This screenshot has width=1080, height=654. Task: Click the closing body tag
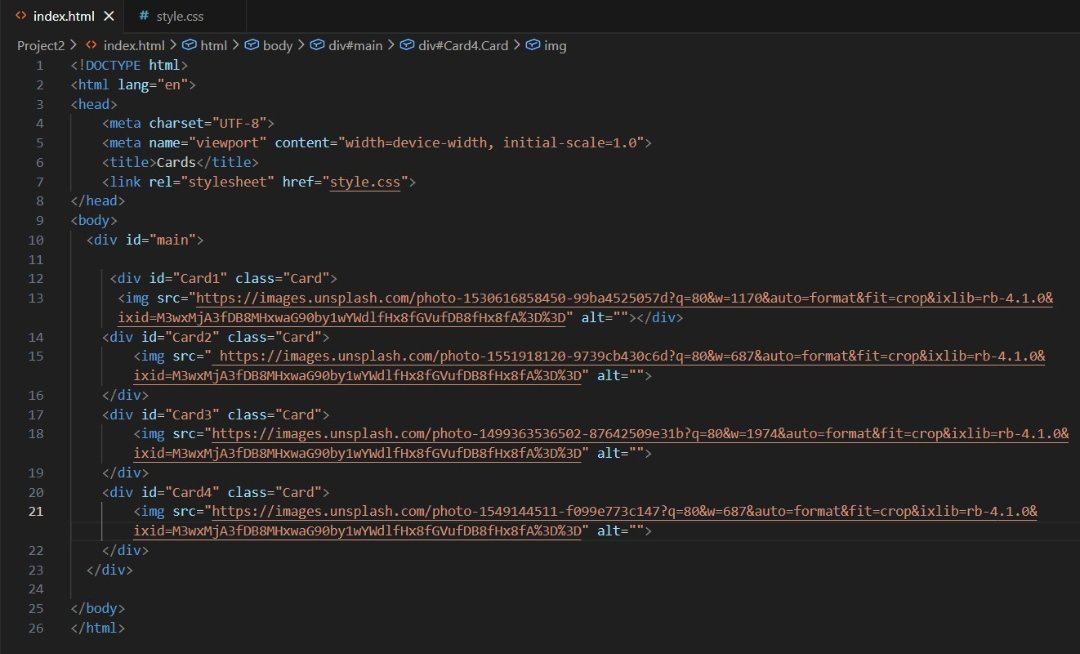tap(97, 609)
